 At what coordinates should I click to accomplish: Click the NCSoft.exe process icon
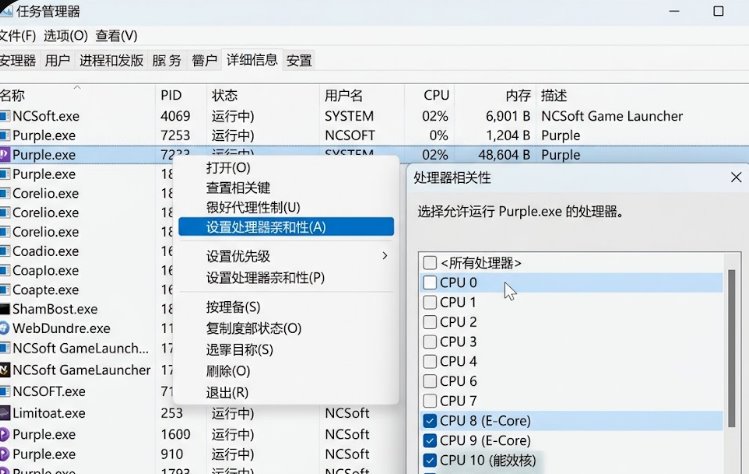coord(5,116)
